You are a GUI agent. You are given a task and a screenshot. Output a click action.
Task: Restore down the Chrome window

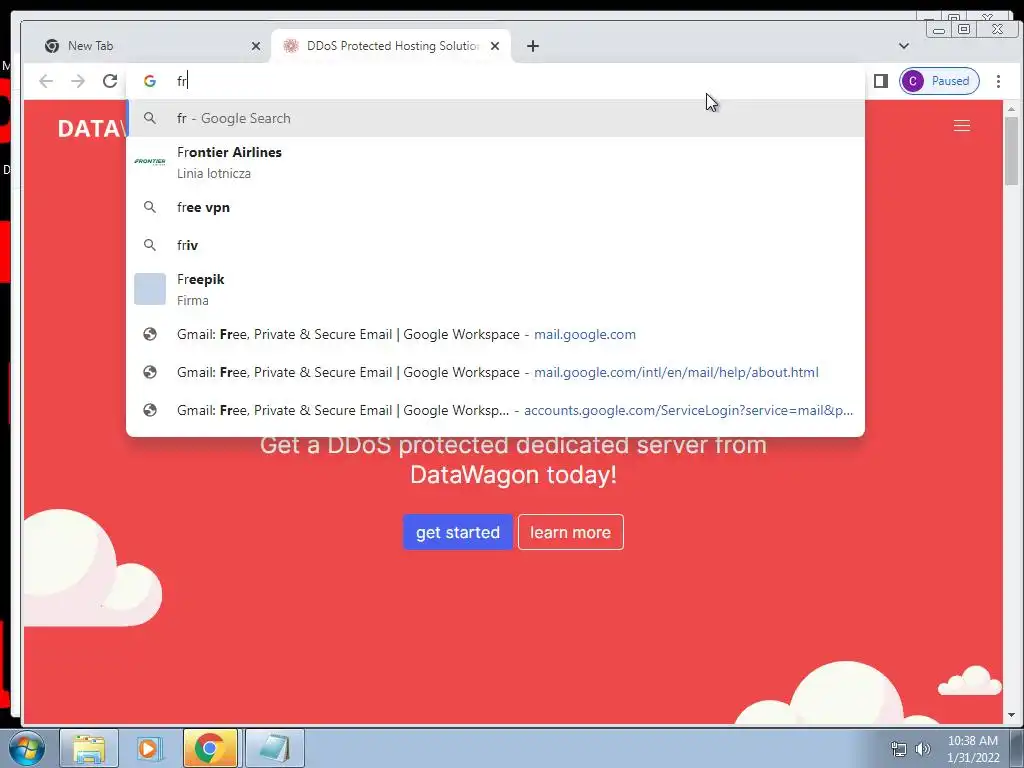[963, 29]
